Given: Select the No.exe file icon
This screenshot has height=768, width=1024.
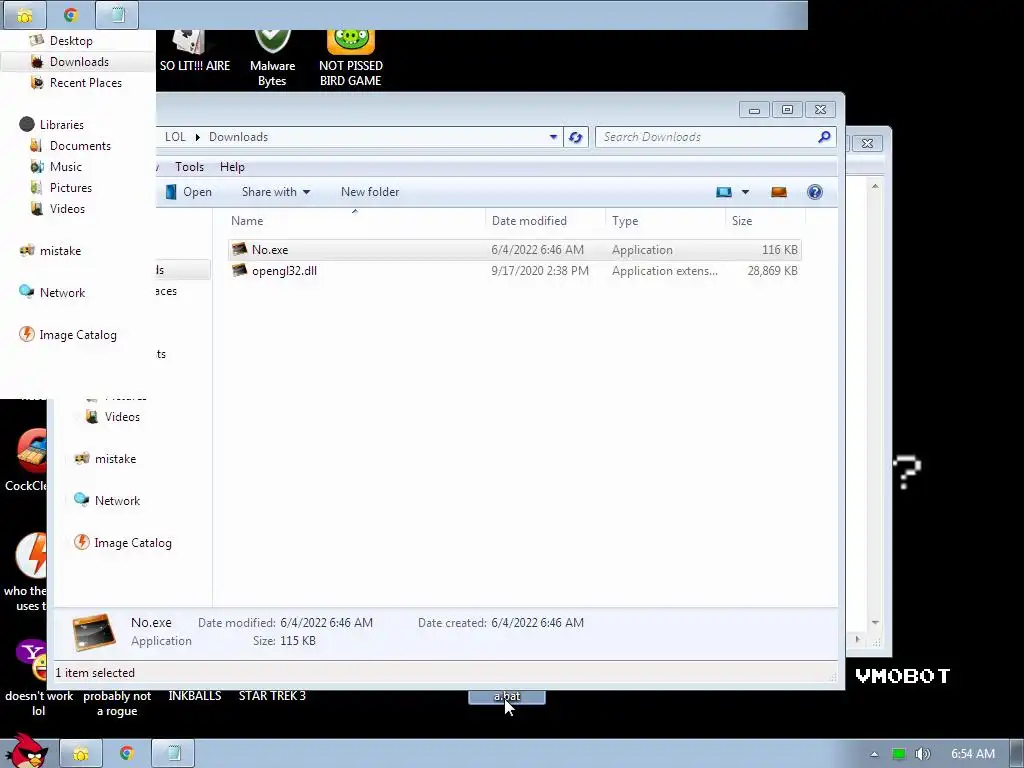Looking at the screenshot, I should coord(240,249).
